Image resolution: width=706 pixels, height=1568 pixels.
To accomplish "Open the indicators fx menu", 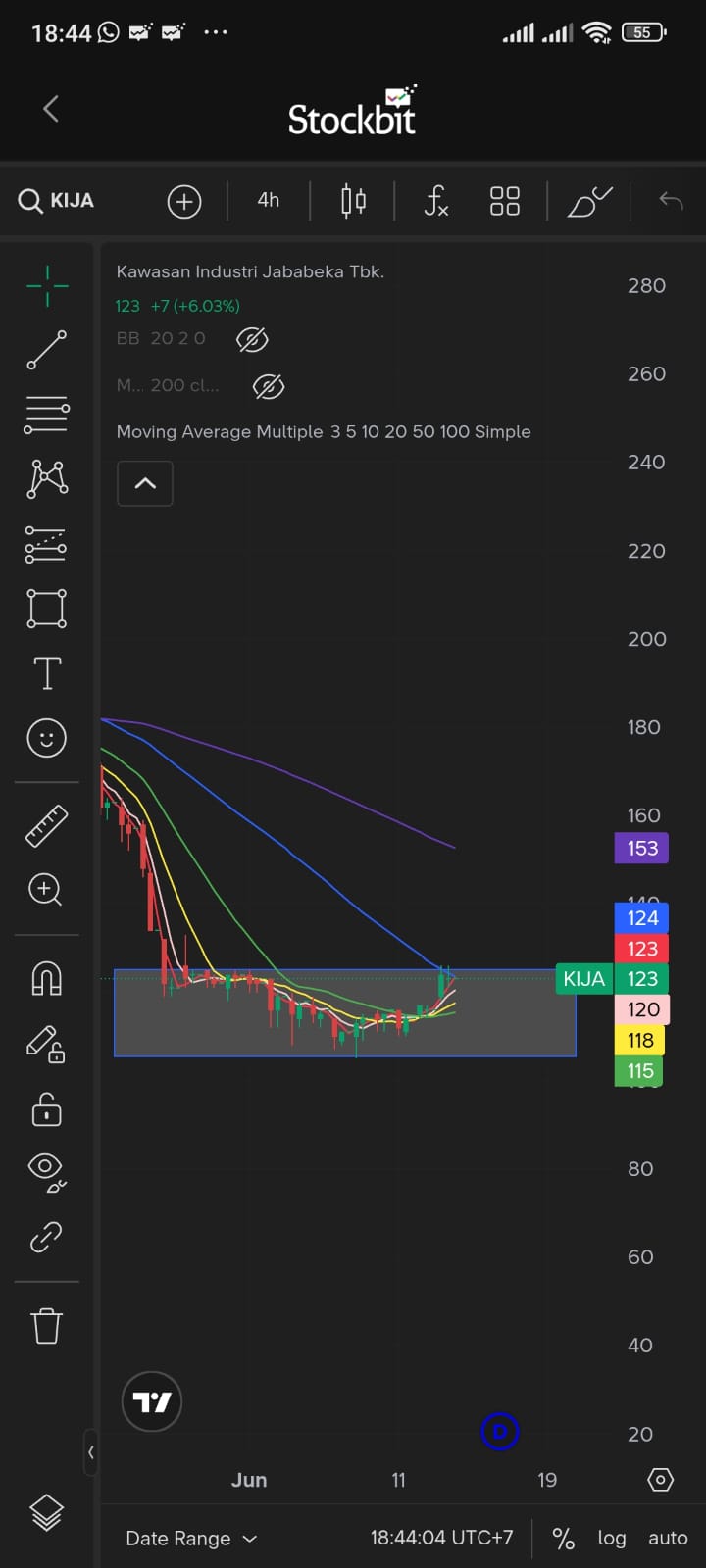I will 436,201.
